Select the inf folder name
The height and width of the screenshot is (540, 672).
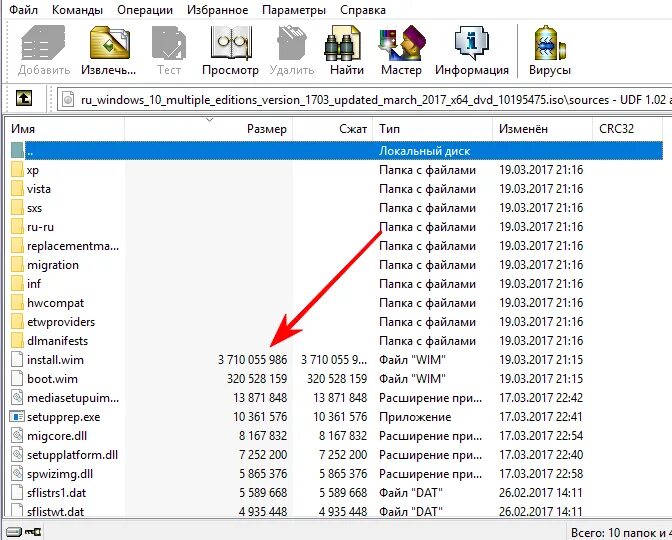pyautogui.click(x=34, y=284)
